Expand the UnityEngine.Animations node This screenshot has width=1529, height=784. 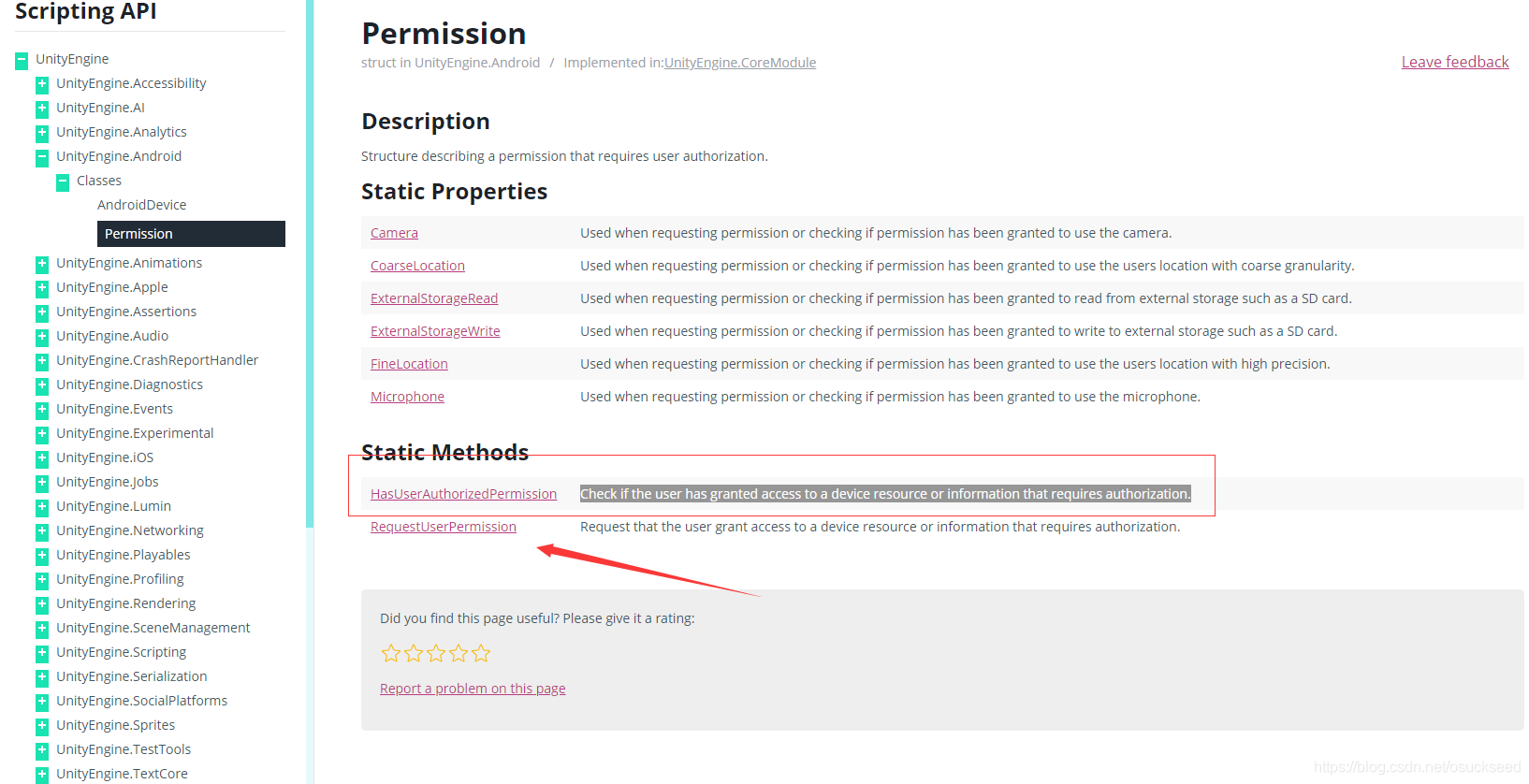(x=42, y=264)
